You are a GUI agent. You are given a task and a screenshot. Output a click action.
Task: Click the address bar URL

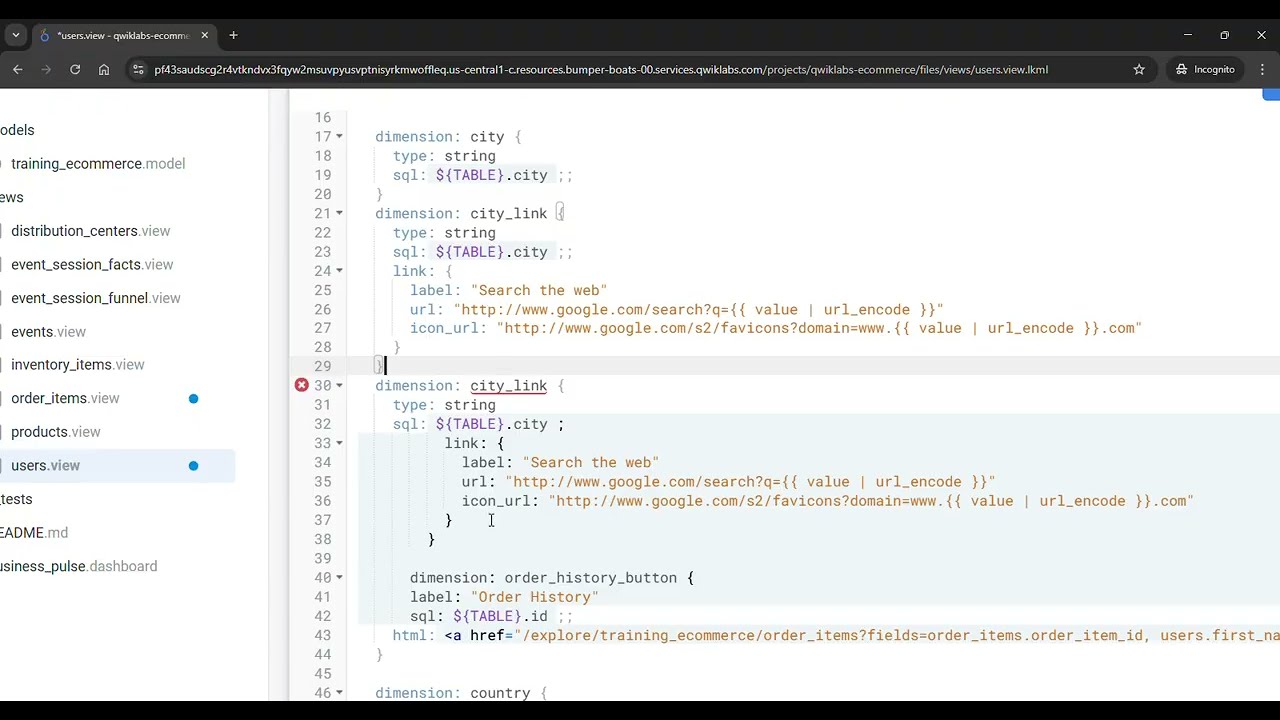(601, 70)
